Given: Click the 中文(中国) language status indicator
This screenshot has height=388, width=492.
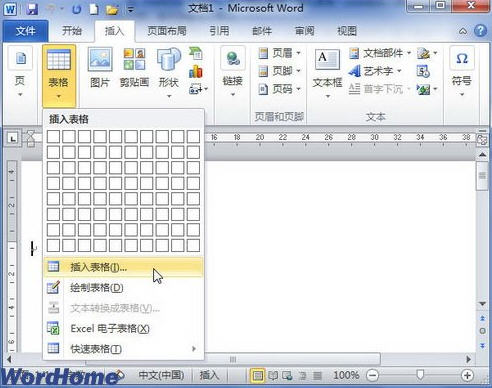Looking at the screenshot, I should (x=161, y=376).
